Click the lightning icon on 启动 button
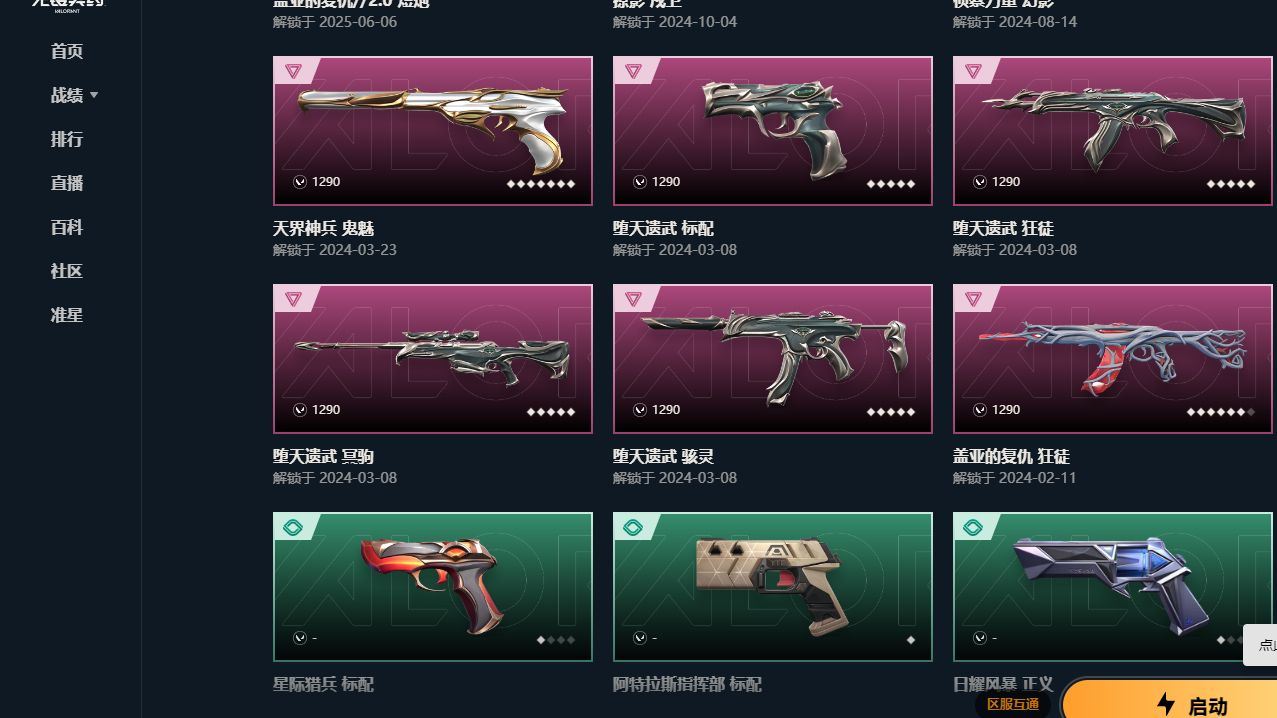Screen dimensions: 1277x718 pyautogui.click(x=1166, y=704)
